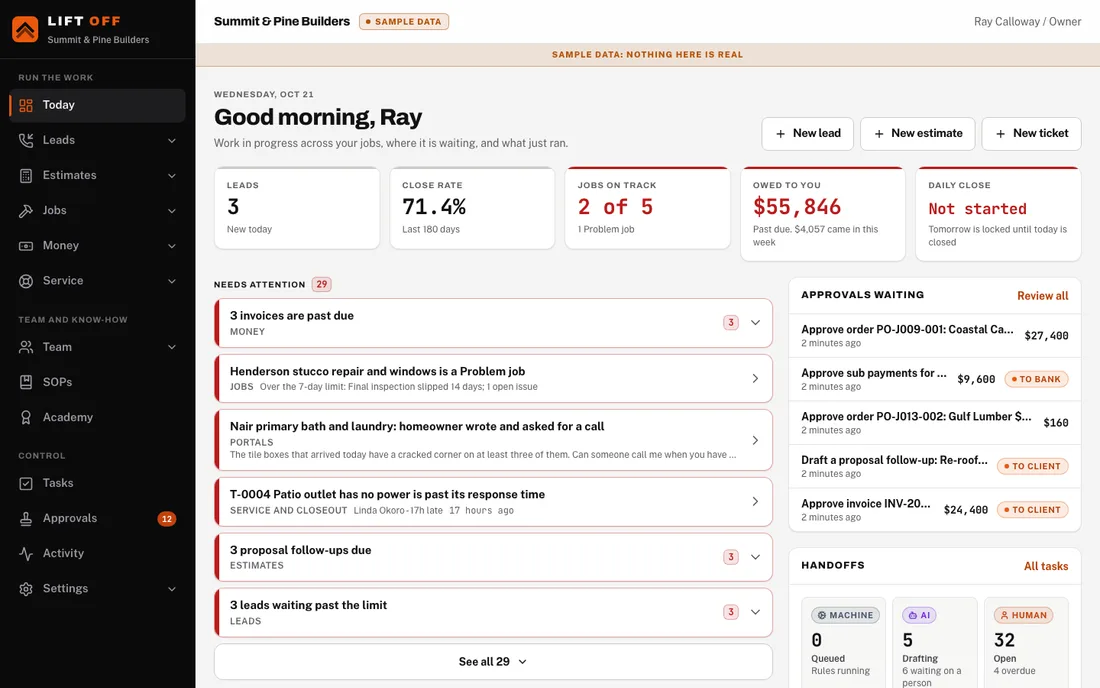
Task: Click the Settings gear icon
Action: 26,588
